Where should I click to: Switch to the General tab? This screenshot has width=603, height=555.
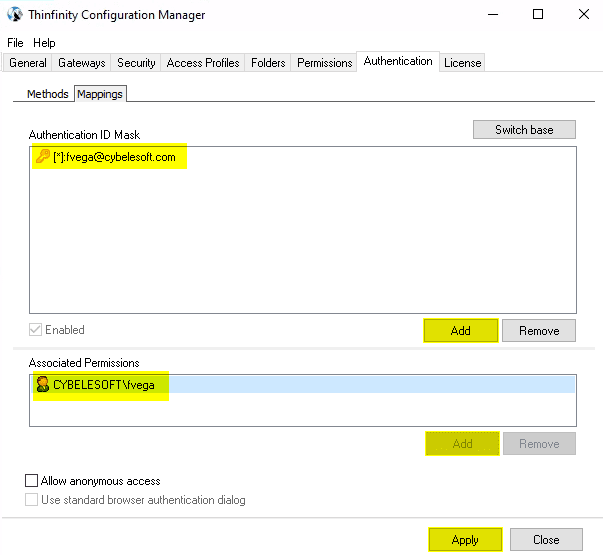pyautogui.click(x=28, y=63)
